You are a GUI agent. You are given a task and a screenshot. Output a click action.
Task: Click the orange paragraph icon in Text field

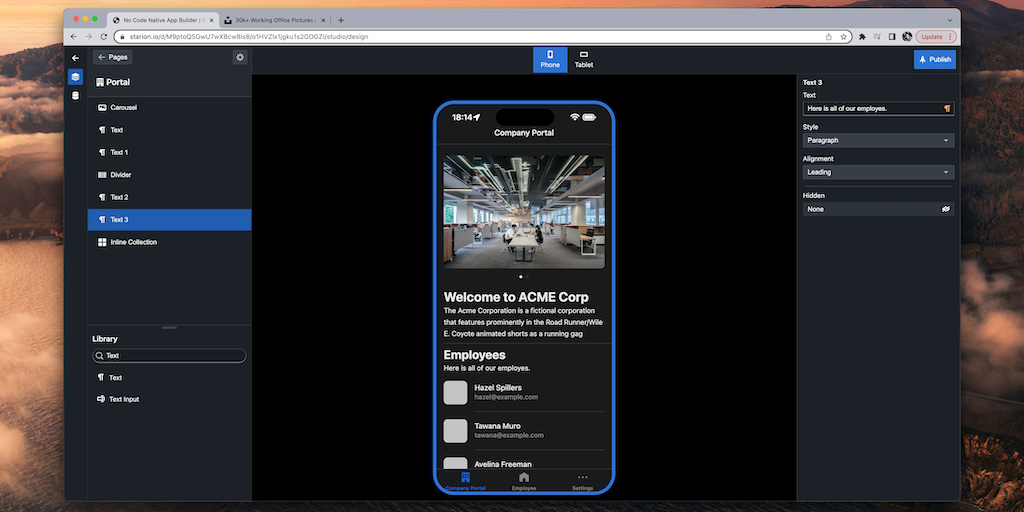[947, 108]
